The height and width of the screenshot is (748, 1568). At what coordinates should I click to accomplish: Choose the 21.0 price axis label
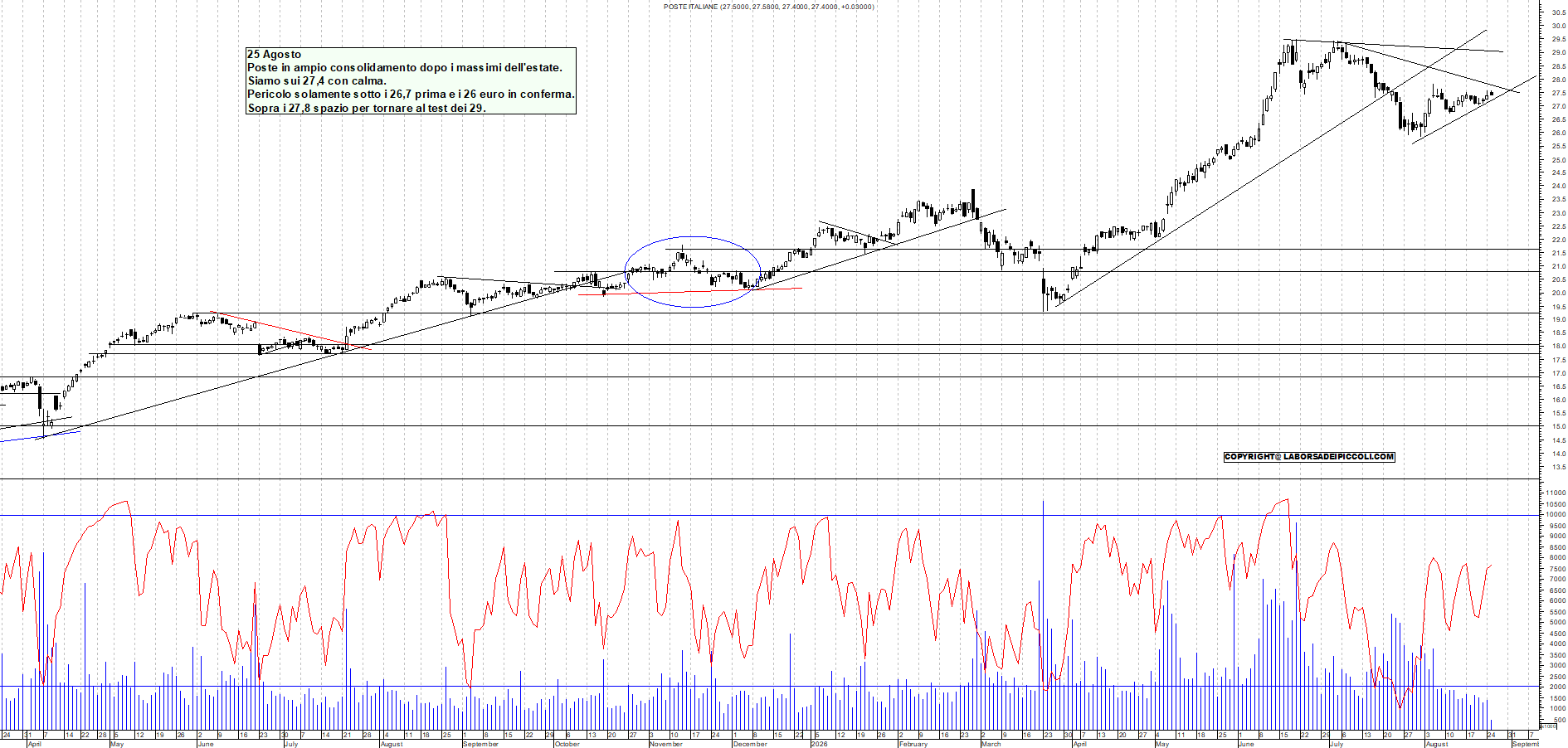tap(1558, 266)
